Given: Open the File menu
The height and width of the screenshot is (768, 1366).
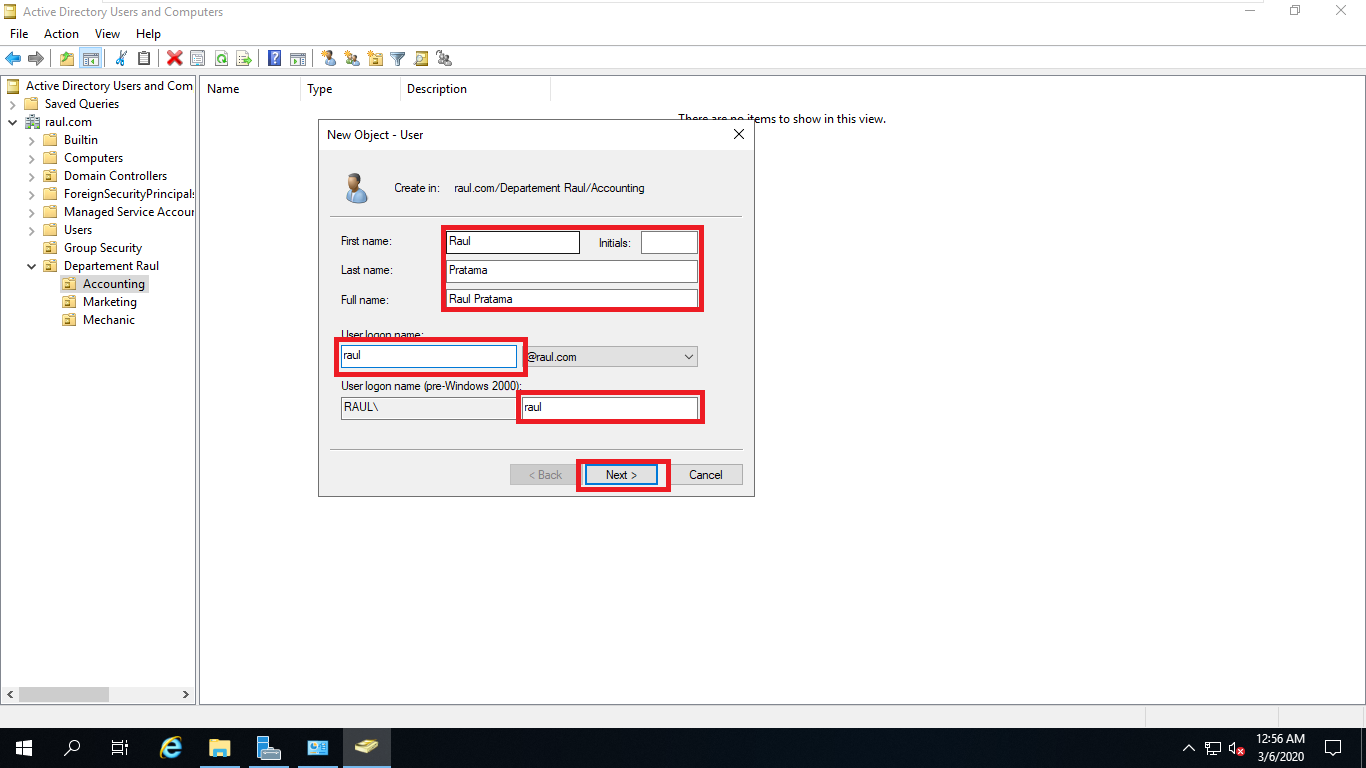Looking at the screenshot, I should tap(19, 34).
